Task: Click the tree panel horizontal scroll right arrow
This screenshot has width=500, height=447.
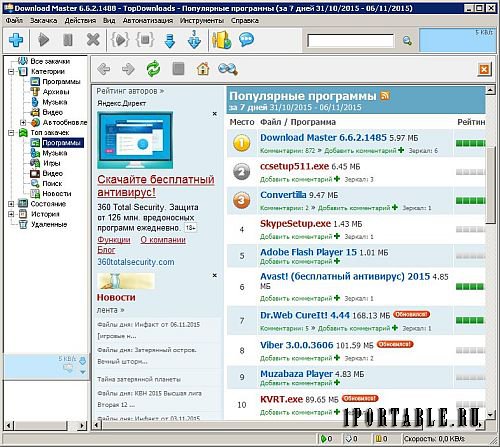Action: 82,425
